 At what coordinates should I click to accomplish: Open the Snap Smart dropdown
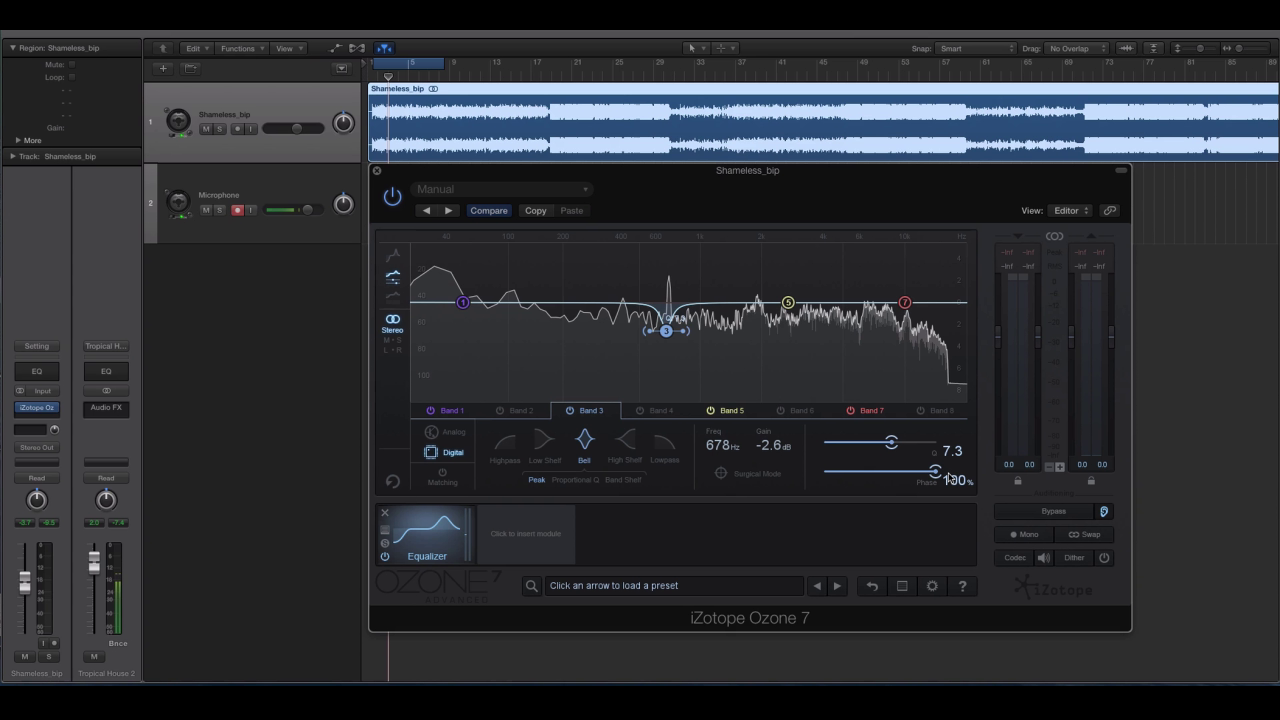976,48
